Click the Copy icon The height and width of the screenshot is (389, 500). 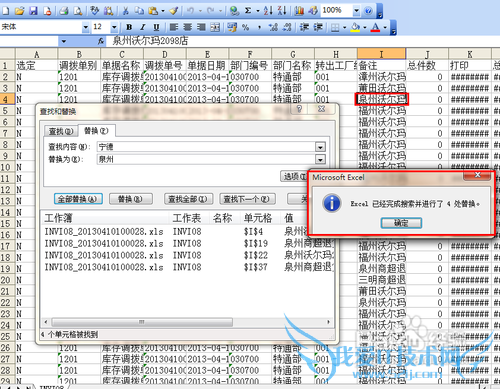pos(139,11)
